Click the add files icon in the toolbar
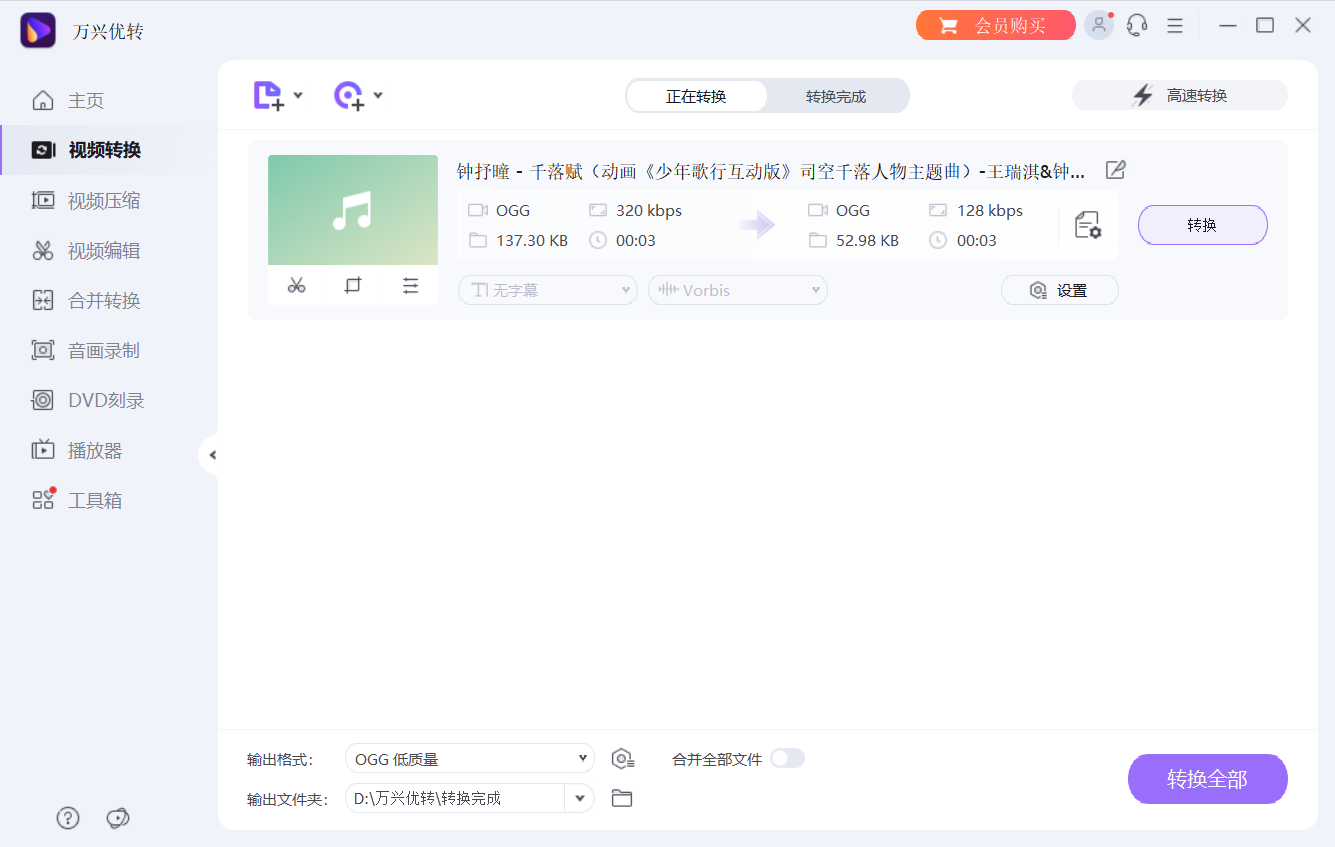1335x847 pixels. [x=268, y=95]
